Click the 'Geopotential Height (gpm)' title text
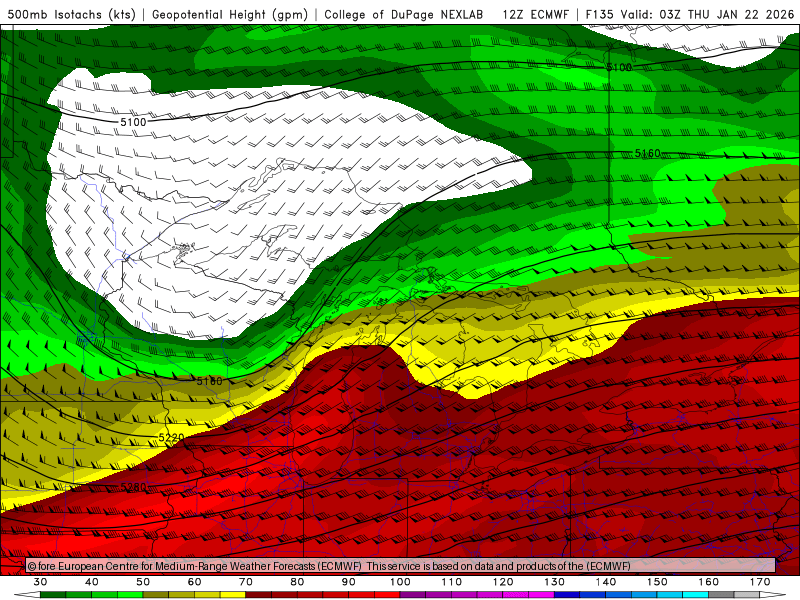 (x=230, y=14)
